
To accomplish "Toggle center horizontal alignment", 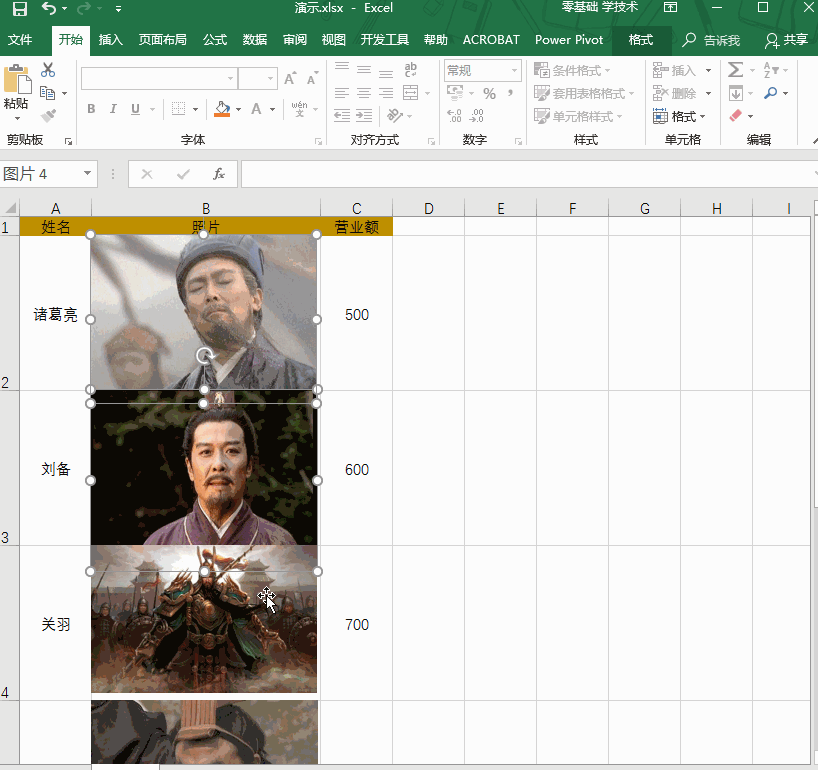I will pyautogui.click(x=364, y=93).
